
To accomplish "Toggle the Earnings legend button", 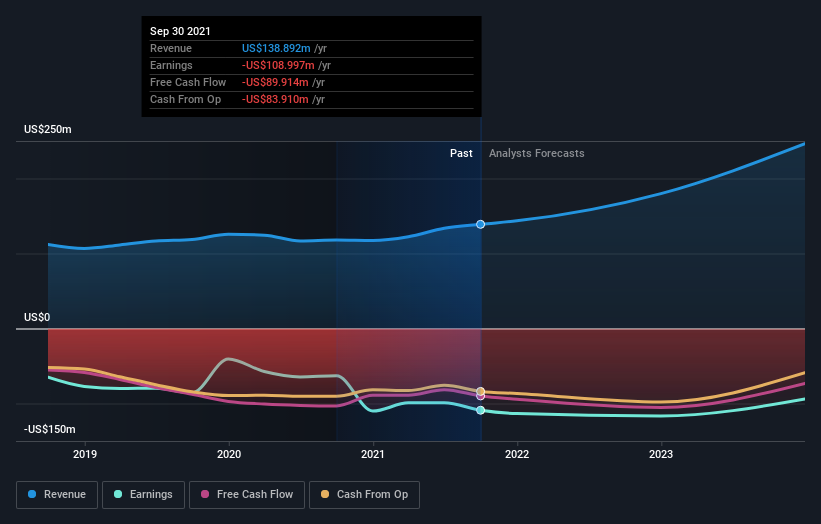I will click(x=143, y=495).
